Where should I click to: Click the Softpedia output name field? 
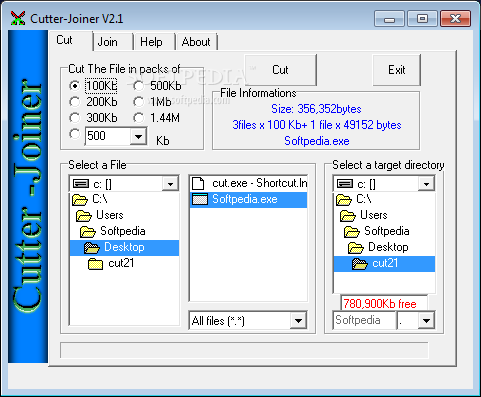pyautogui.click(x=364, y=321)
